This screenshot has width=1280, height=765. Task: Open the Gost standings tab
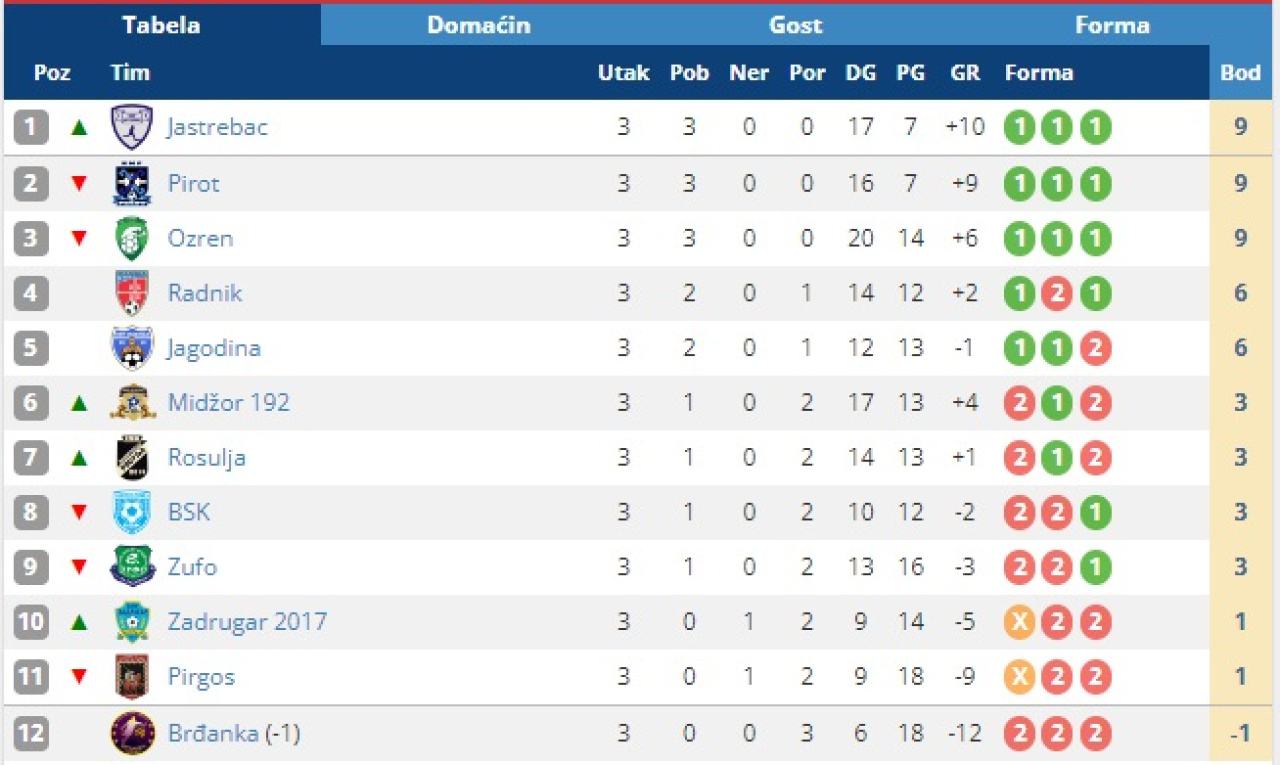point(795,25)
